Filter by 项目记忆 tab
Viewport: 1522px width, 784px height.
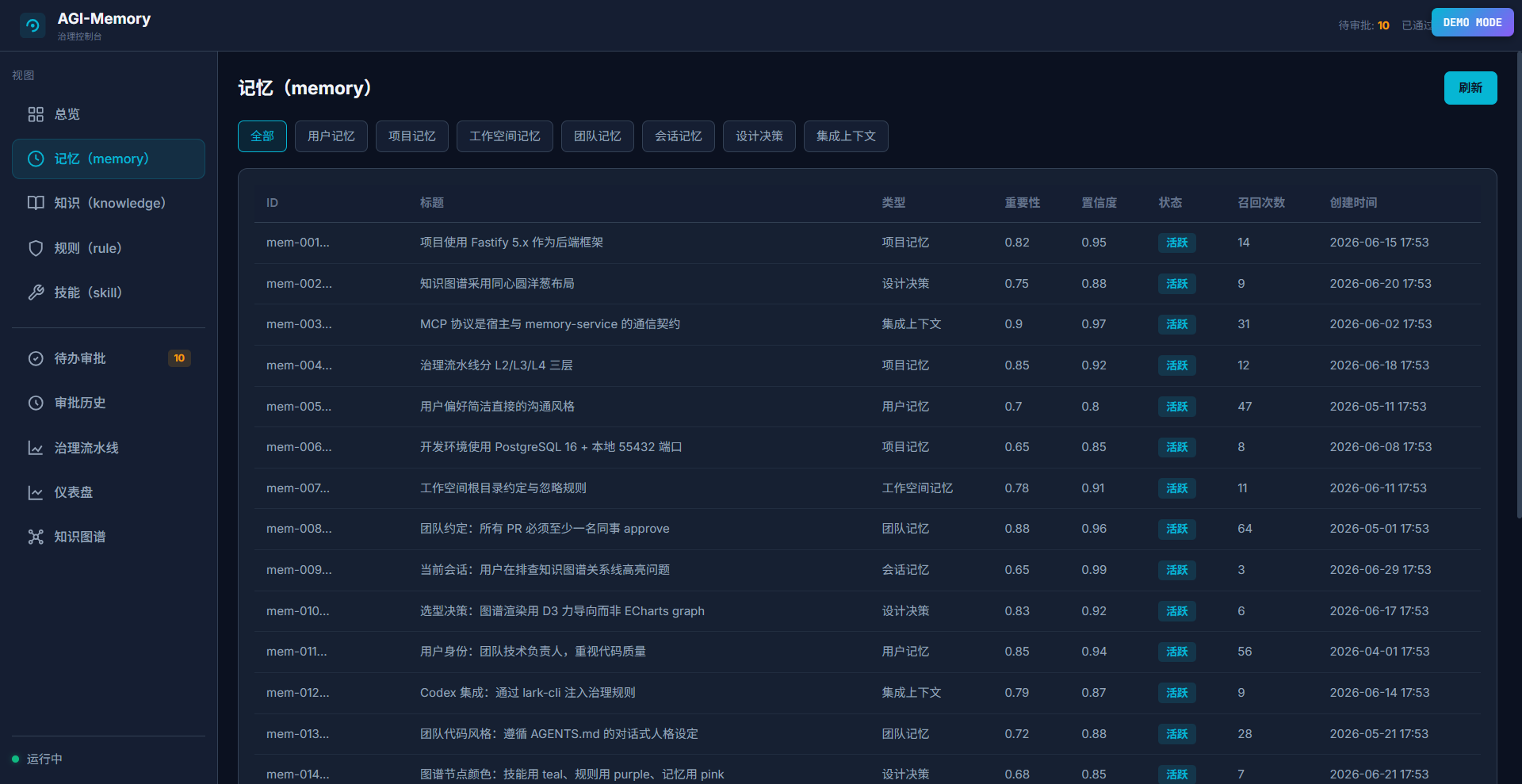[412, 136]
